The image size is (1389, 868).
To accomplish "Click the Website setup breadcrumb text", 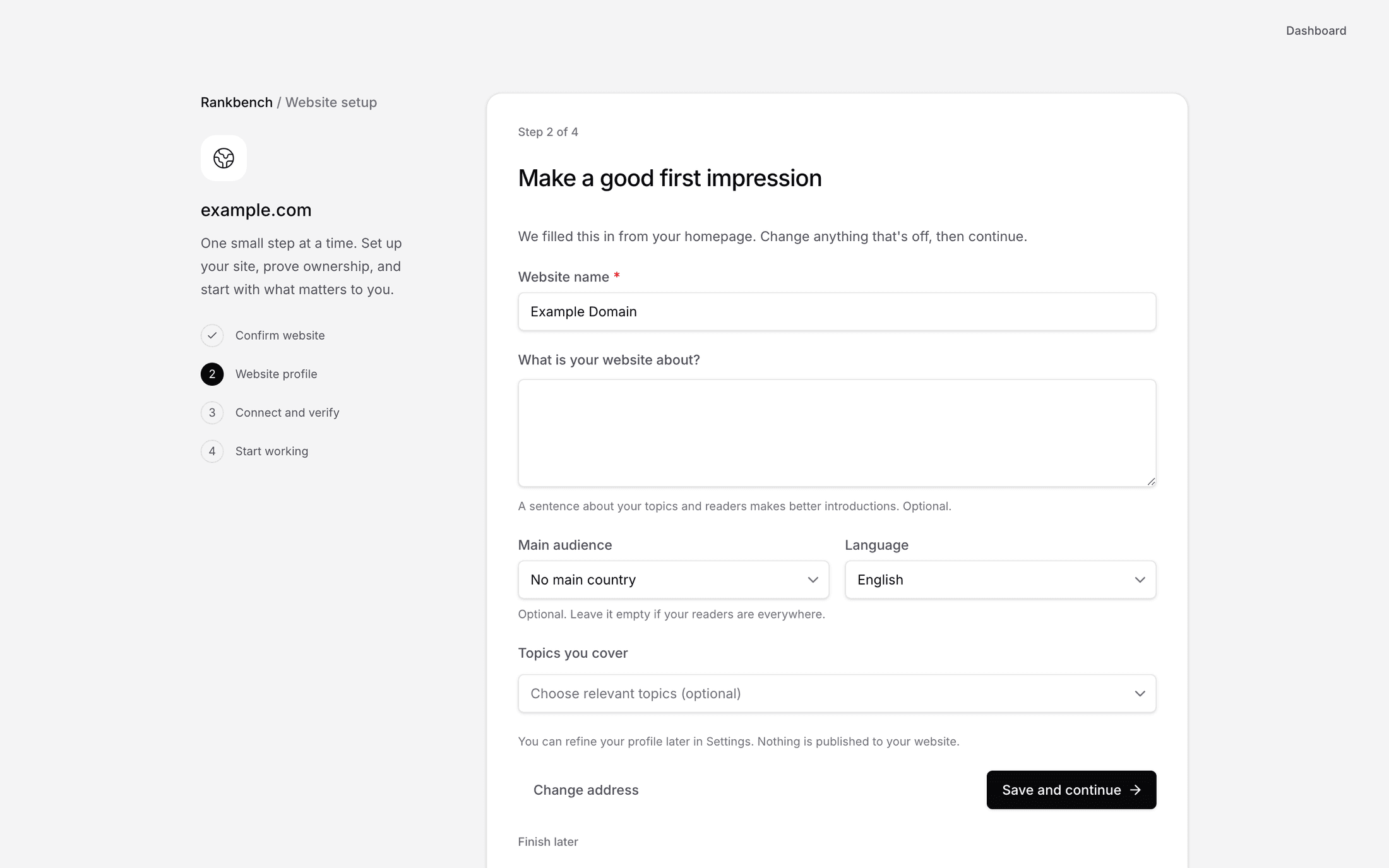I will 331,102.
